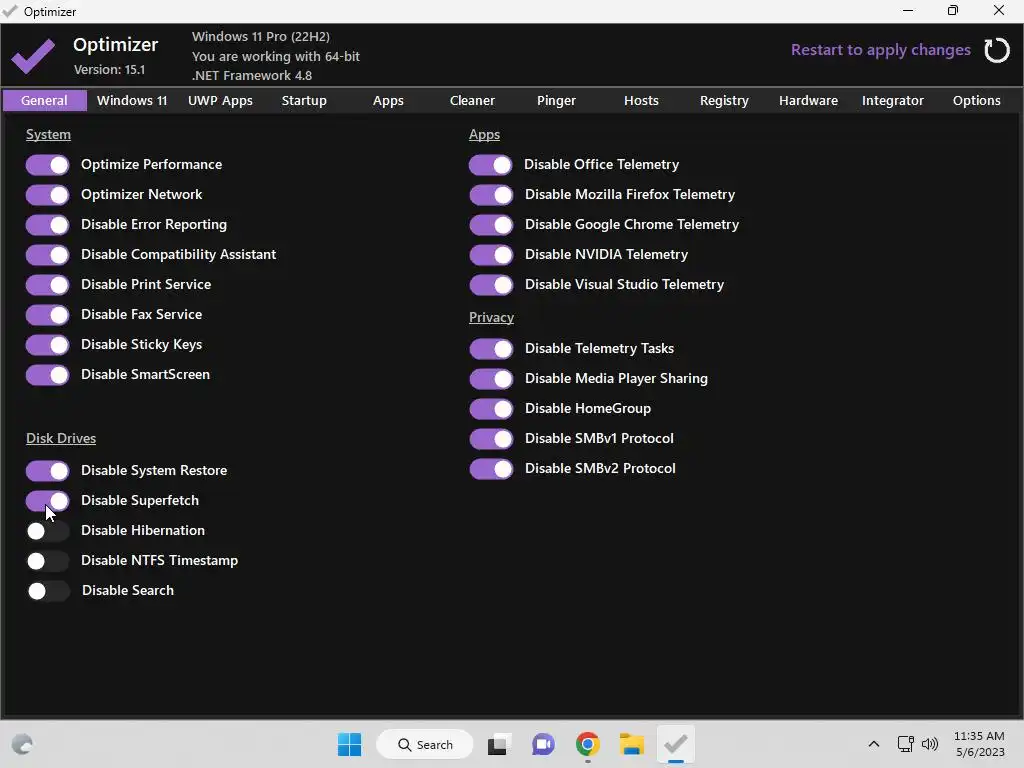
Task: Open the Apps tab
Action: tap(388, 101)
